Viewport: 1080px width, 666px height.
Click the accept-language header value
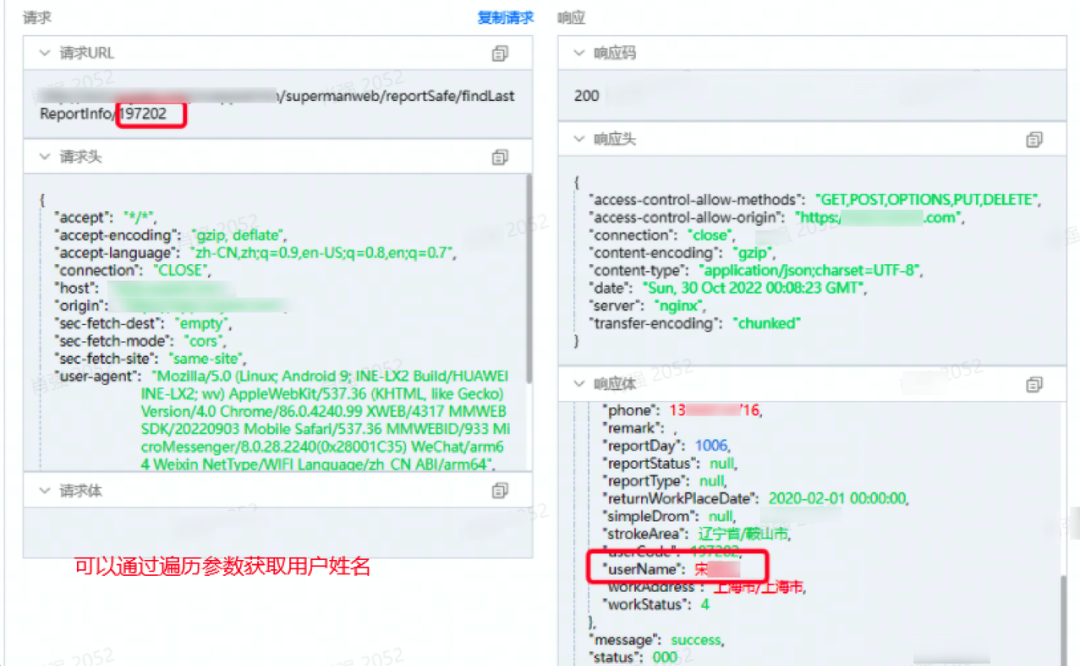[322, 253]
